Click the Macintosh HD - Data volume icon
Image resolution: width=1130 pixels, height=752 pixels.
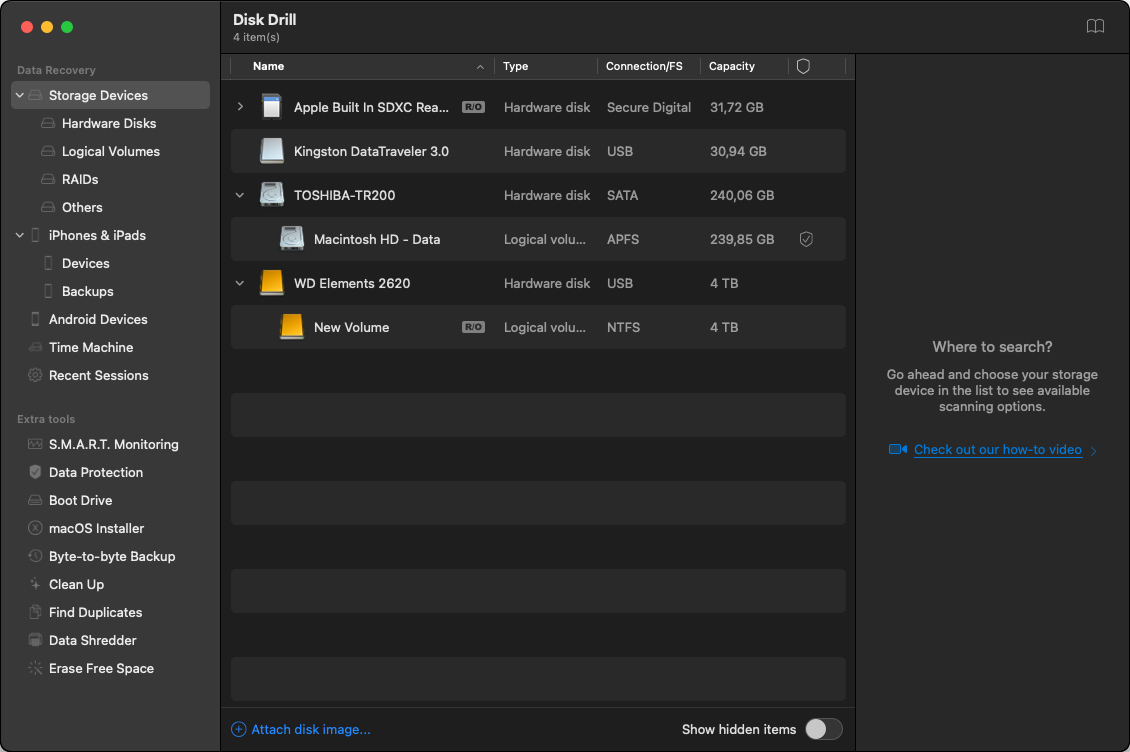click(x=292, y=239)
